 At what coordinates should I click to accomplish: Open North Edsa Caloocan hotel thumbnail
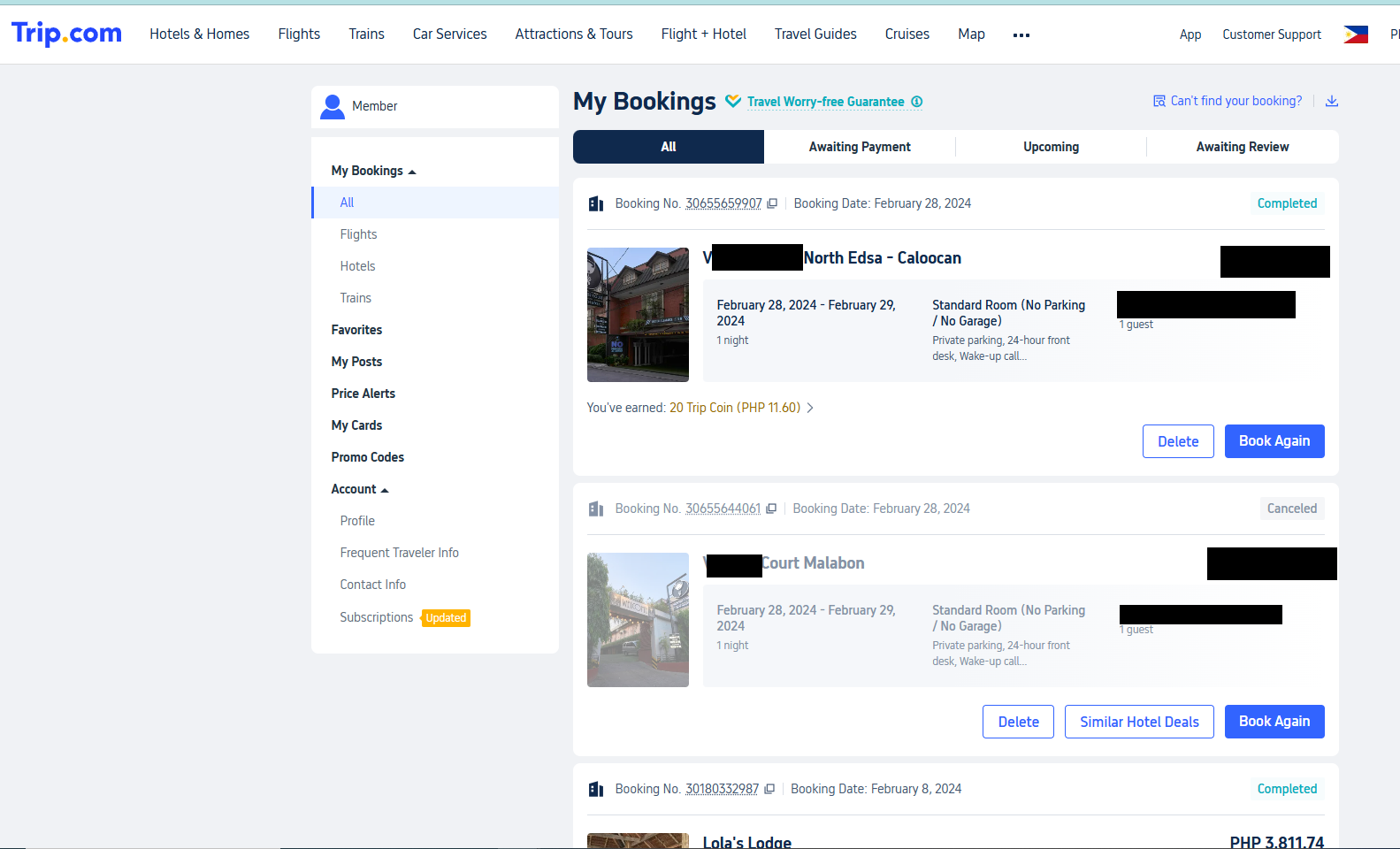638,315
